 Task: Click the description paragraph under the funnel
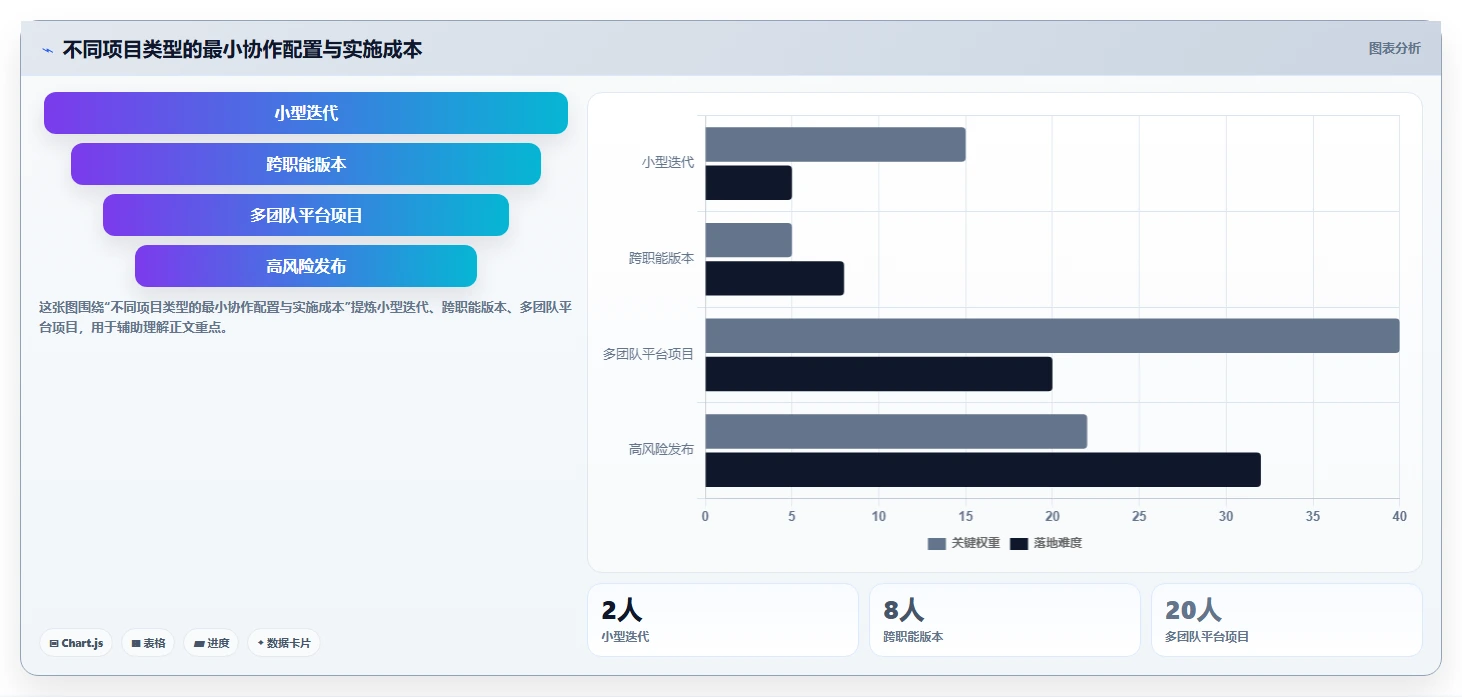point(305,317)
